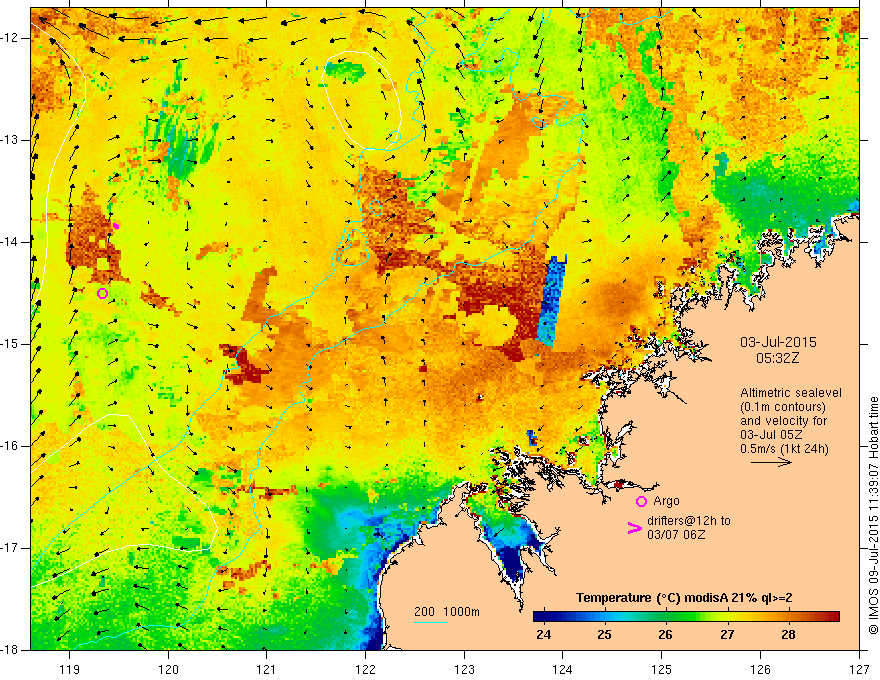This screenshot has height=680, width=880.
Task: Click the 'Temperature (°C) modisA 21% ql>=2' title
Action: pyautogui.click(x=684, y=598)
